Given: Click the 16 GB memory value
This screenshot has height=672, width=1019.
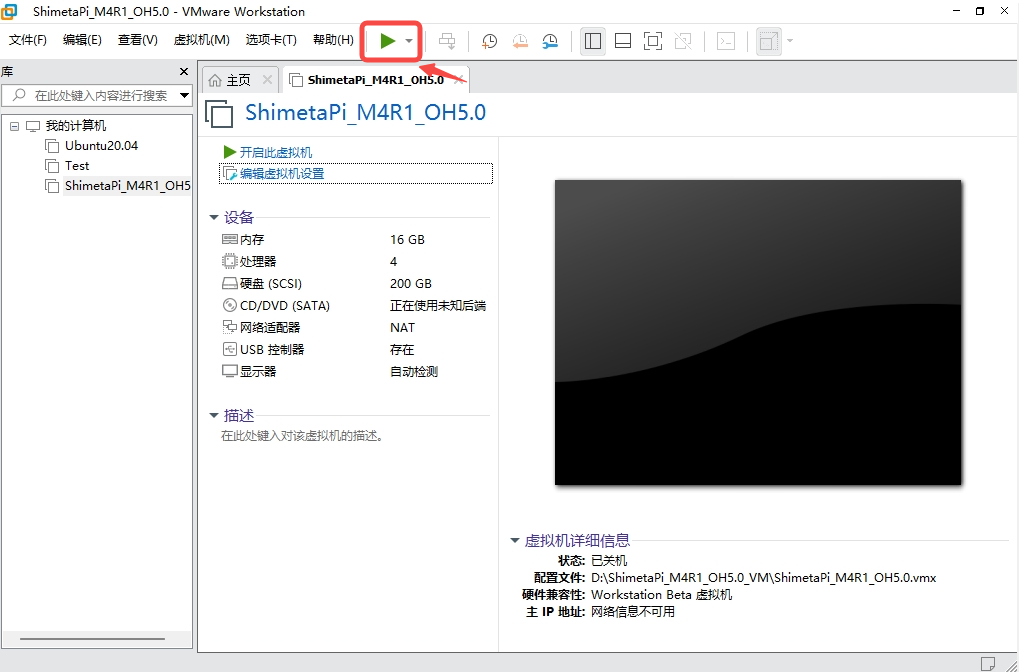Looking at the screenshot, I should (x=407, y=240).
